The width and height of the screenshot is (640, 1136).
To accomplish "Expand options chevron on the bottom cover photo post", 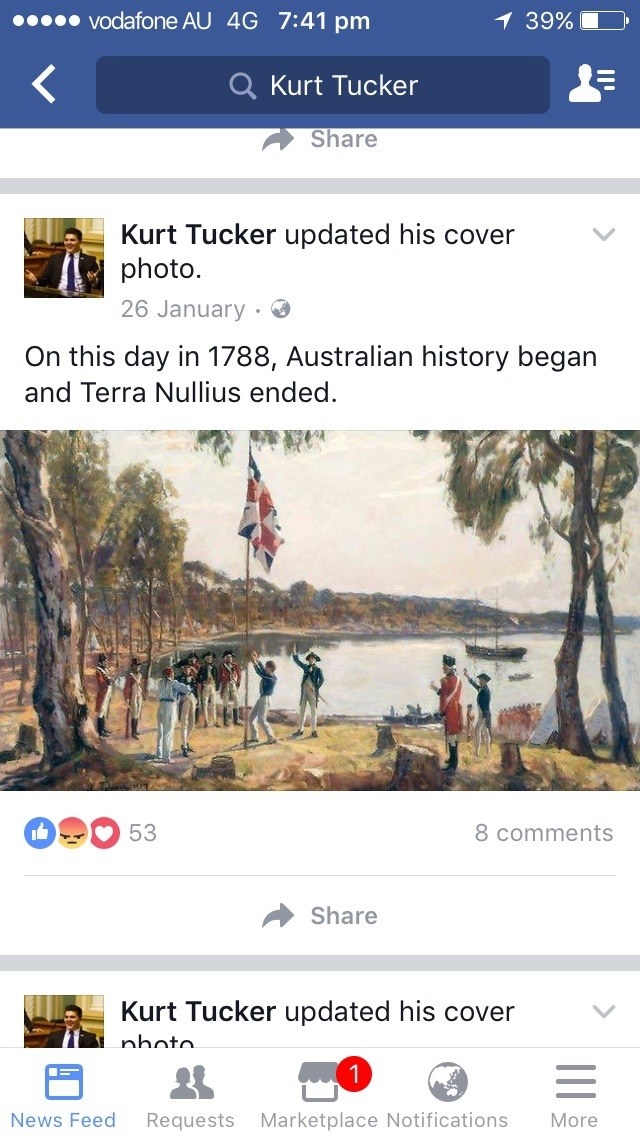I will pyautogui.click(x=604, y=1011).
